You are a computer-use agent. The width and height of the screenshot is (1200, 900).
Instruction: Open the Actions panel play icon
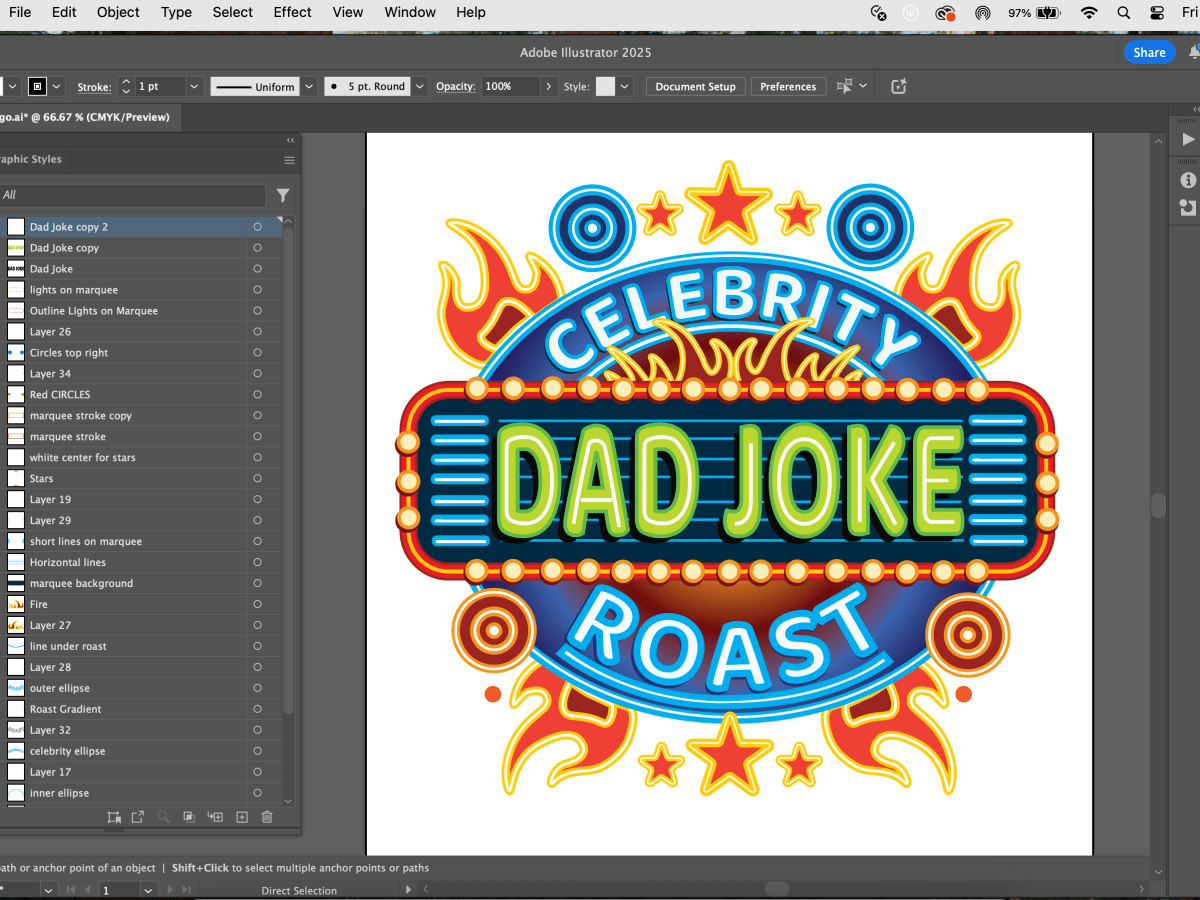click(1188, 140)
